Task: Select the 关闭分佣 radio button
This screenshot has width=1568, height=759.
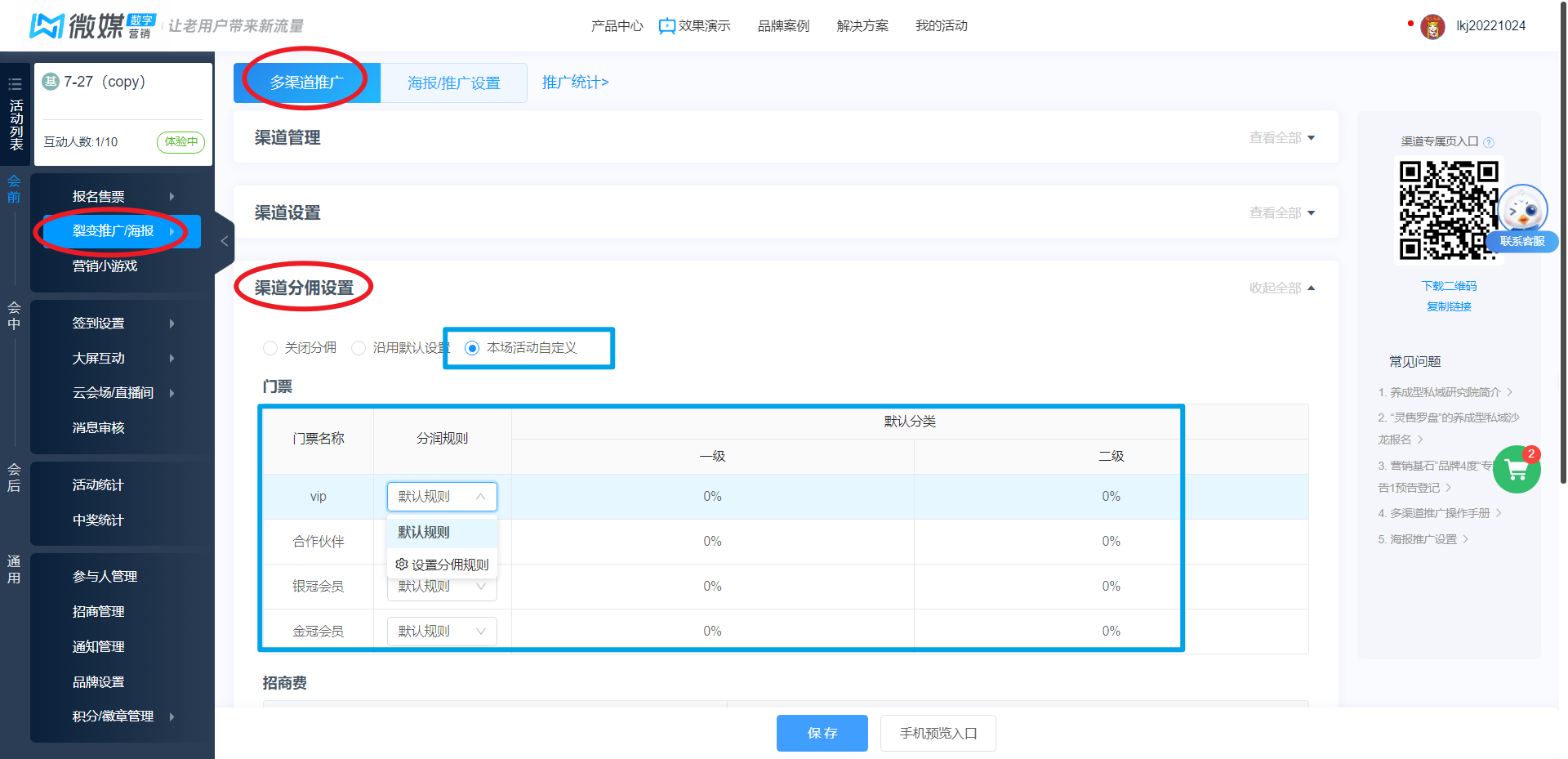Action: pyautogui.click(x=270, y=348)
